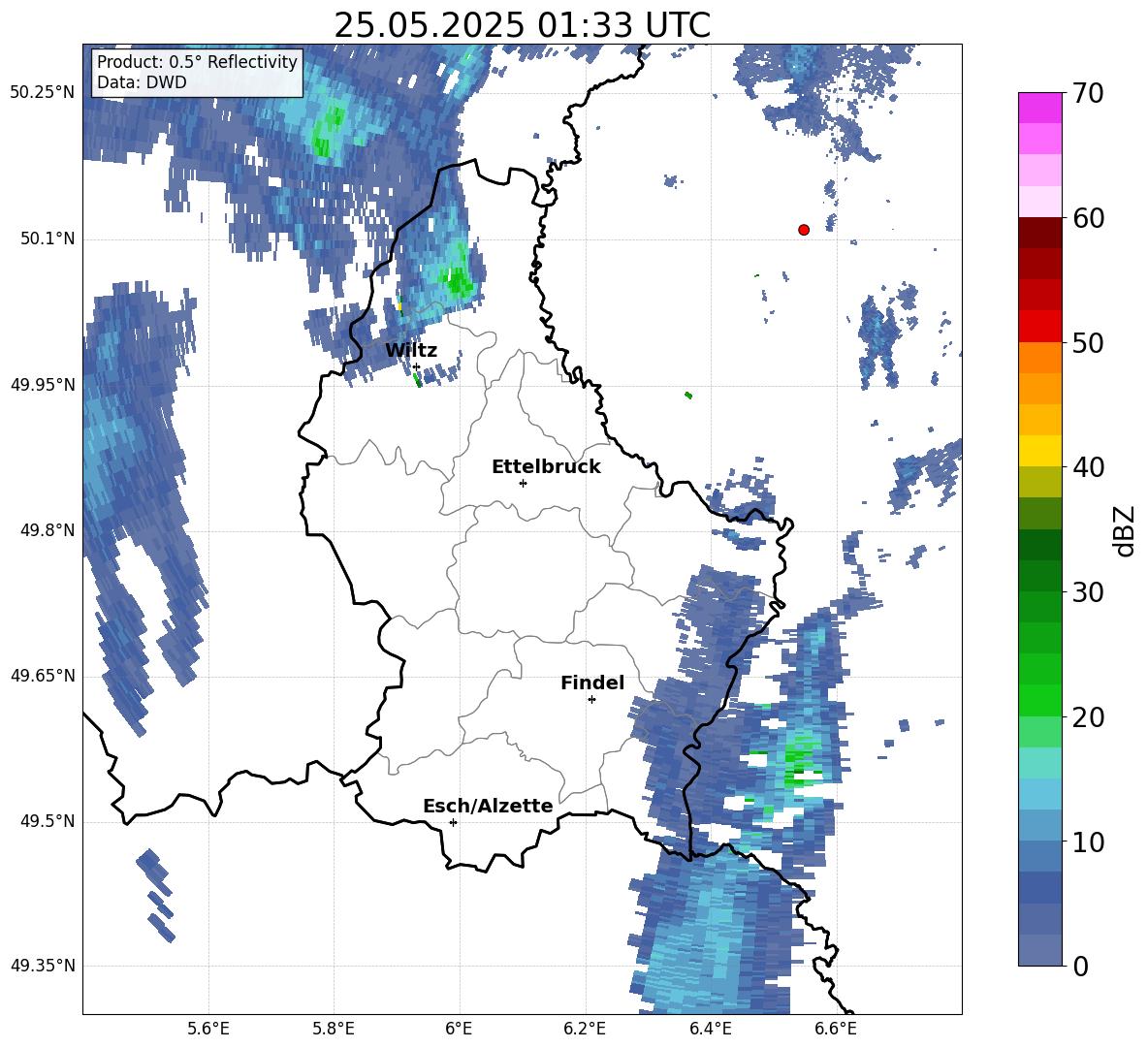Click the 10 value on colorbar

tap(1088, 842)
